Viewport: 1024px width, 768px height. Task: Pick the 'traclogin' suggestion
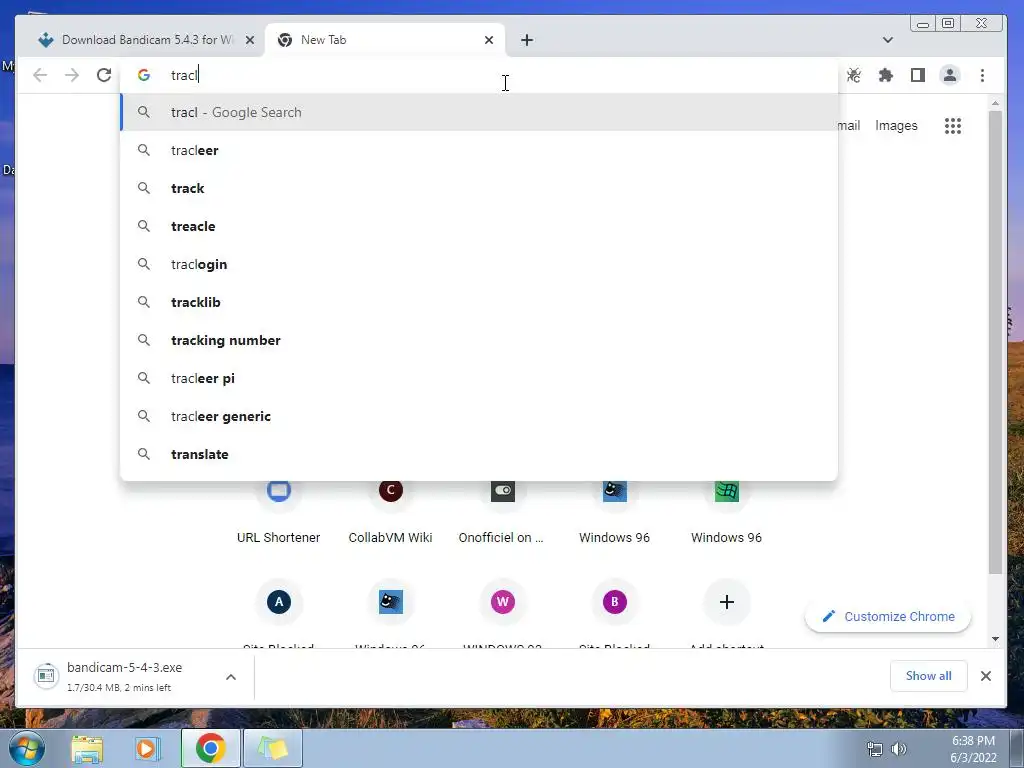coord(479,264)
